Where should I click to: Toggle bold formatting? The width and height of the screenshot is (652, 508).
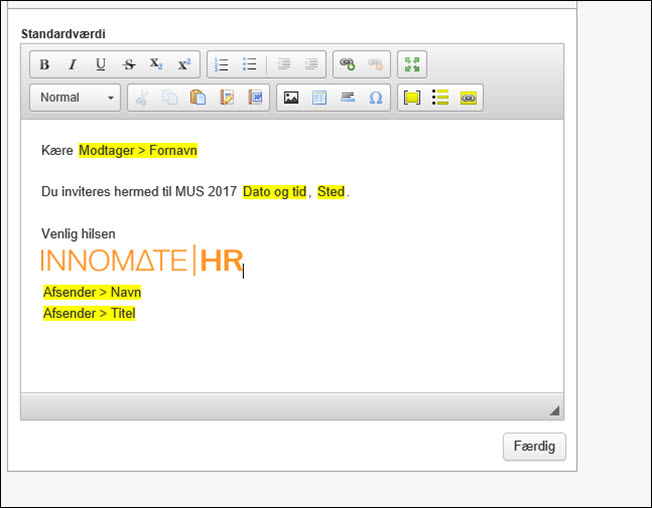pyautogui.click(x=44, y=65)
